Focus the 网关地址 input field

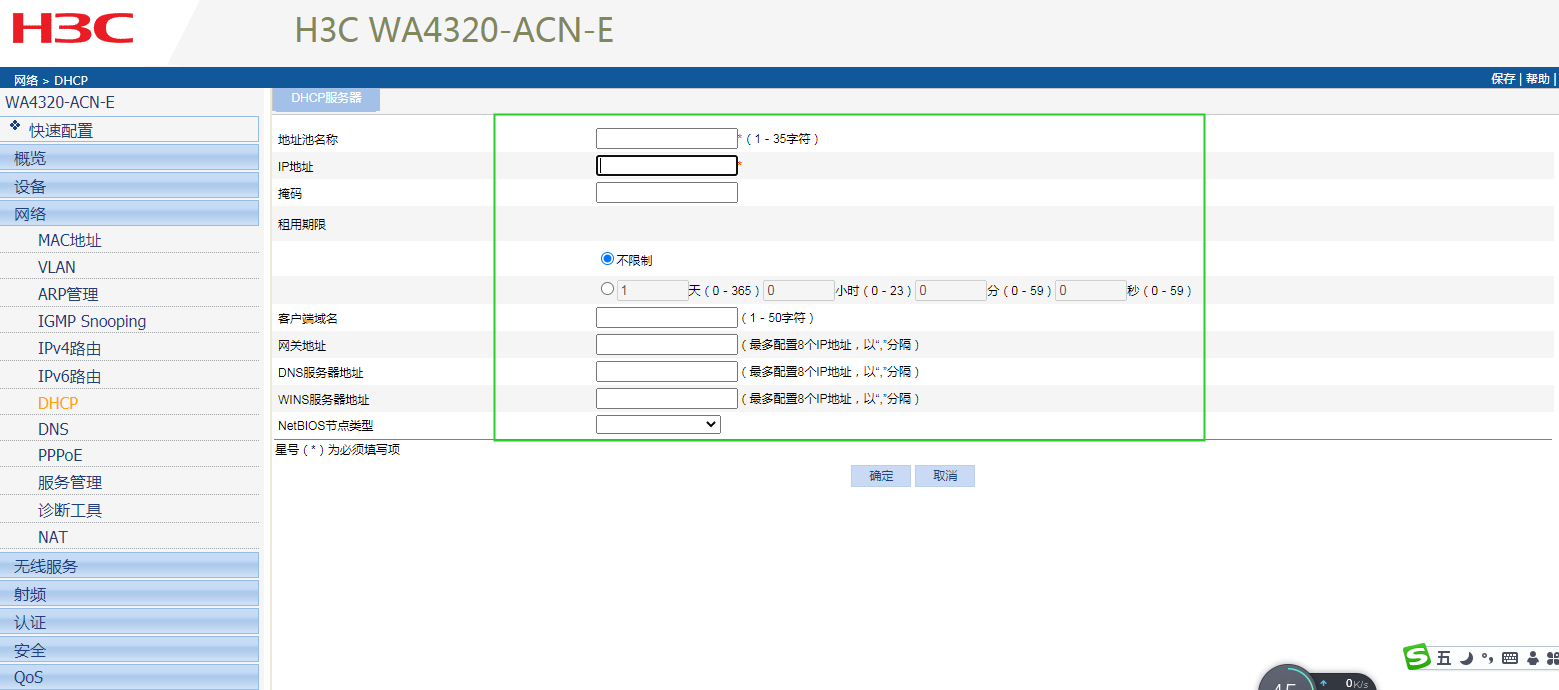pos(667,345)
